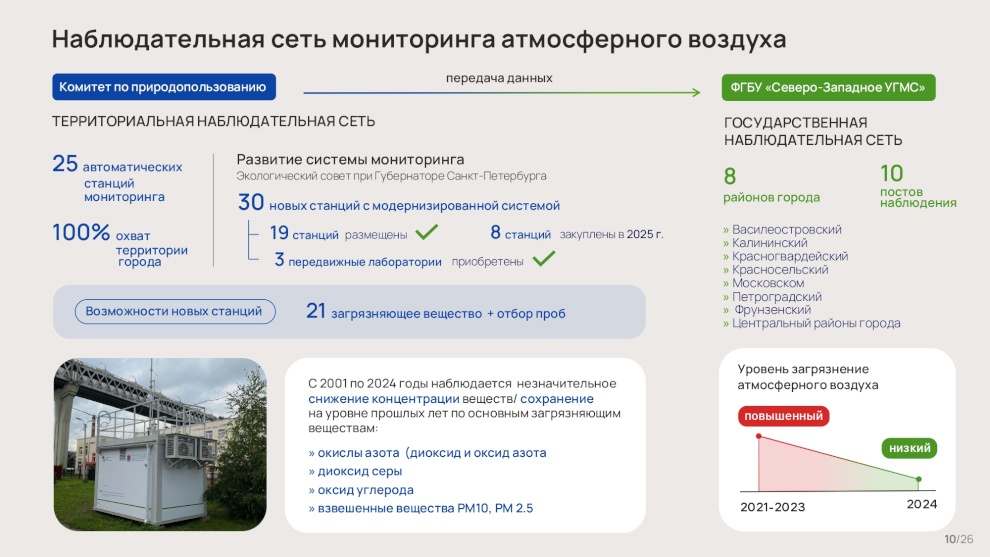Click the "Возможности новых станций" pill

point(174,312)
